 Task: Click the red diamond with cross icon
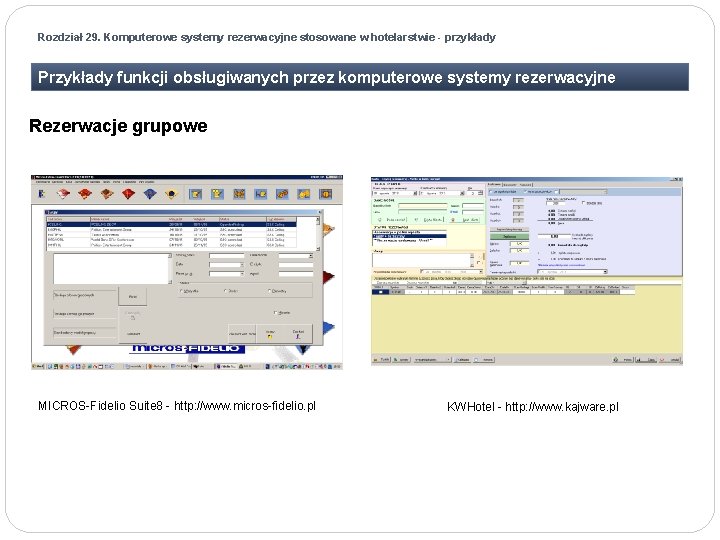(x=128, y=193)
